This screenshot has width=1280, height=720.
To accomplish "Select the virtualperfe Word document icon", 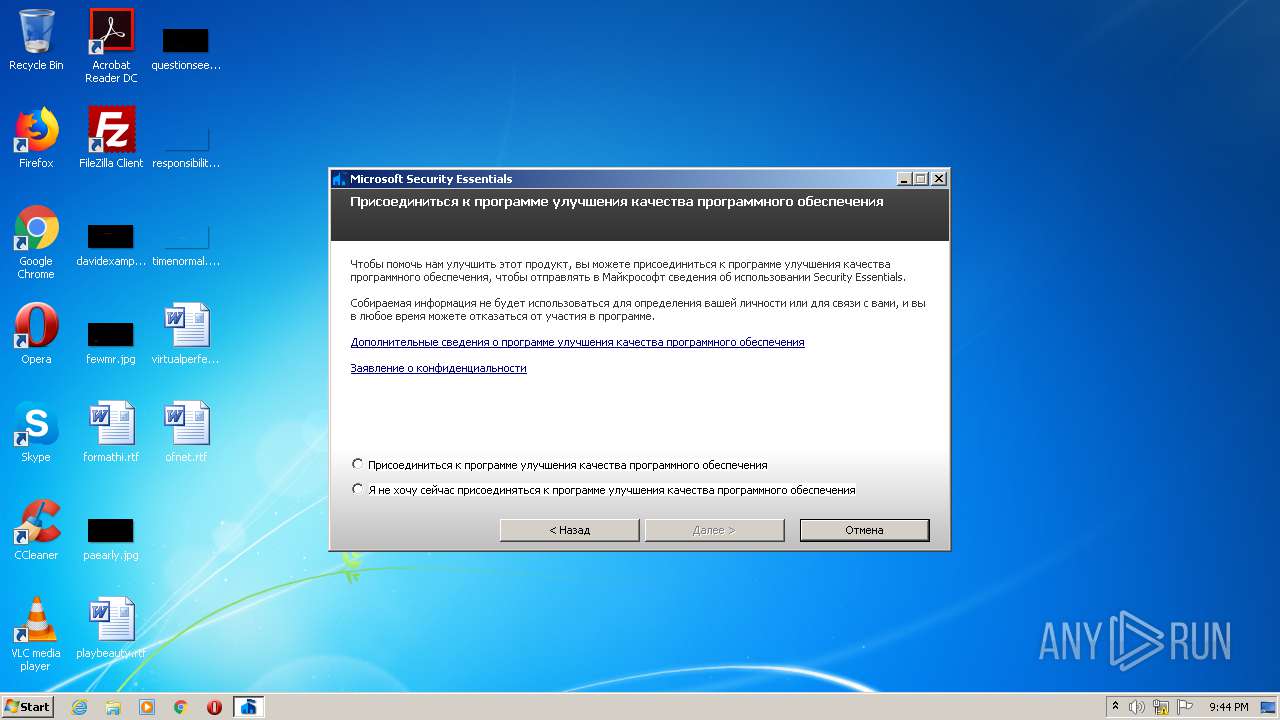I will [186, 334].
